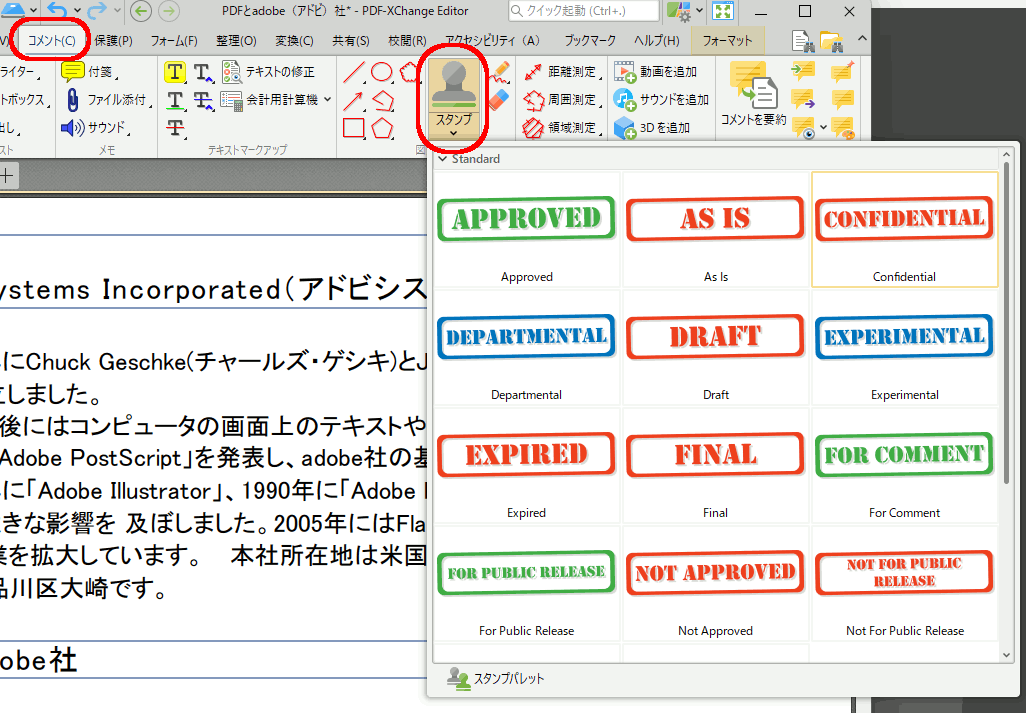Switch to the 変換(C) tab
The image size is (1026, 713).
[294, 41]
